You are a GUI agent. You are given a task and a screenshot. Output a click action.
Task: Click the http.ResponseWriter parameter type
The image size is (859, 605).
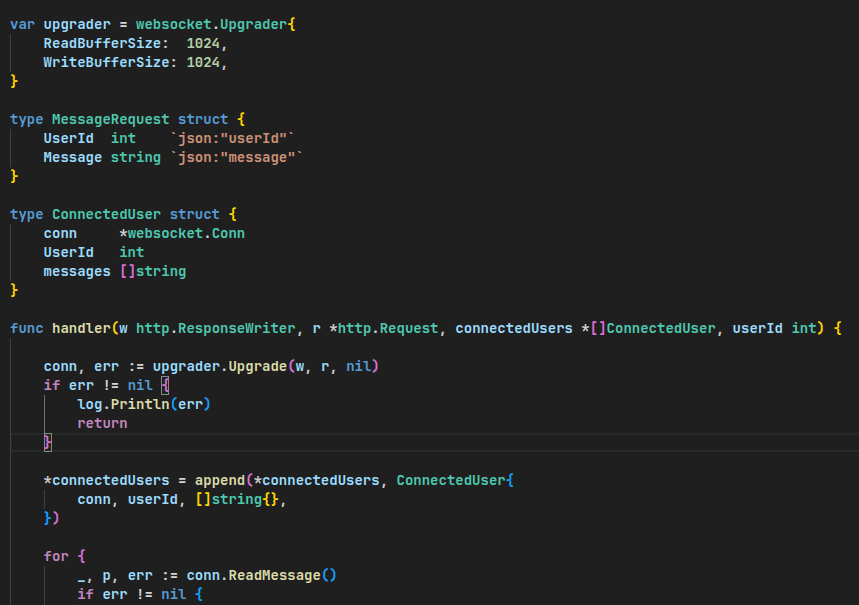[x=216, y=328]
